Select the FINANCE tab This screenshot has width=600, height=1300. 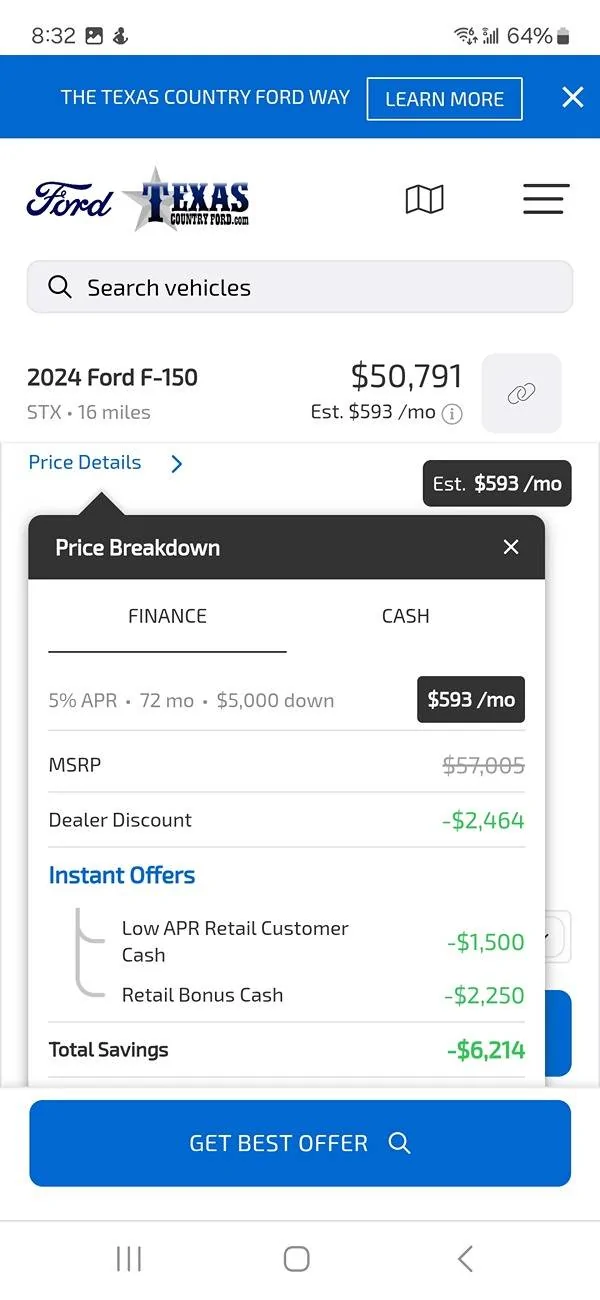coord(166,616)
